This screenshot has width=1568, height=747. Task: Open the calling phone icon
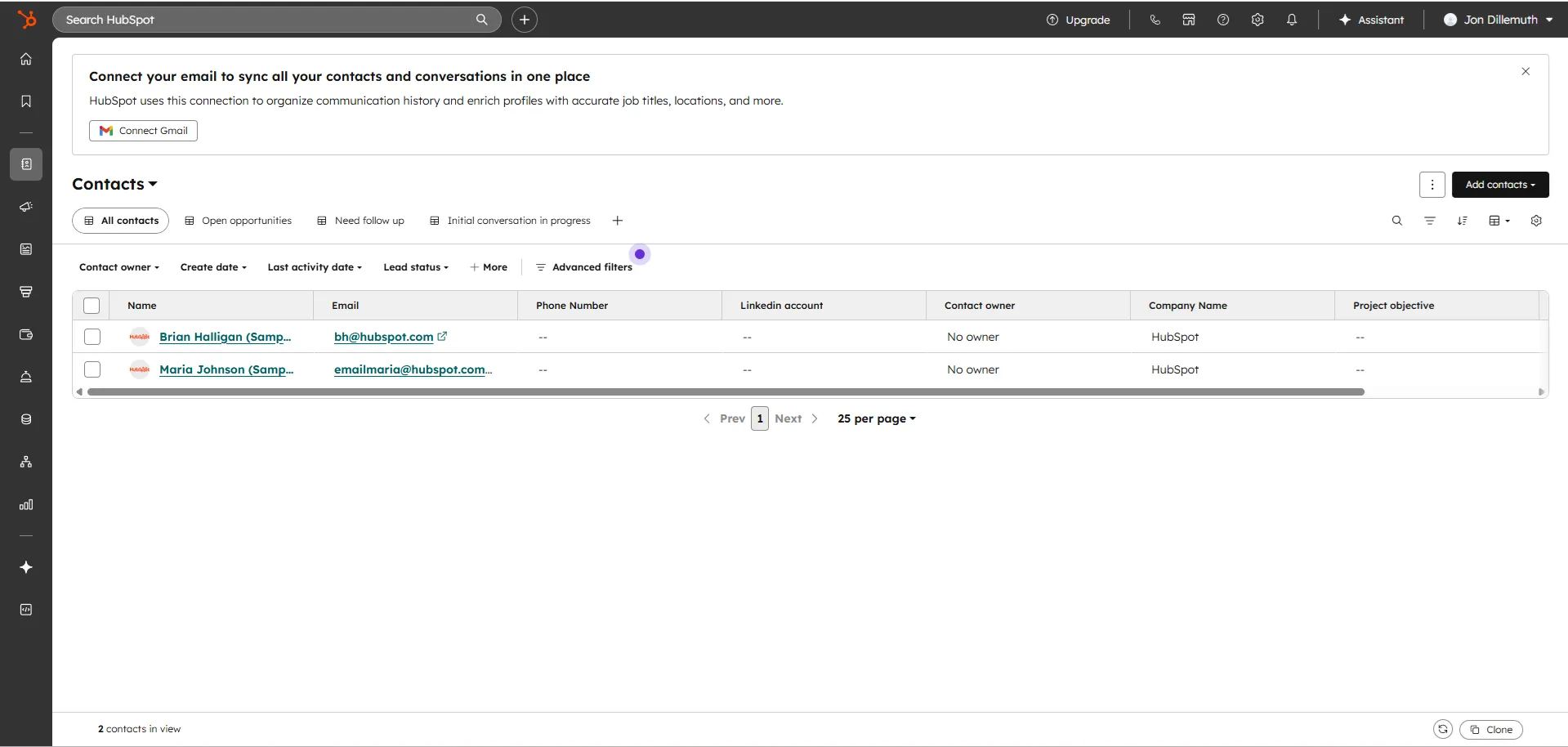(1155, 20)
